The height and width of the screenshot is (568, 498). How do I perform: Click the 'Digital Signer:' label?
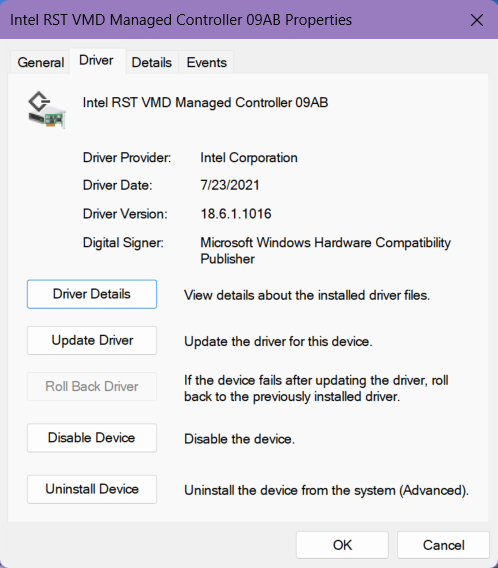pyautogui.click(x=123, y=243)
